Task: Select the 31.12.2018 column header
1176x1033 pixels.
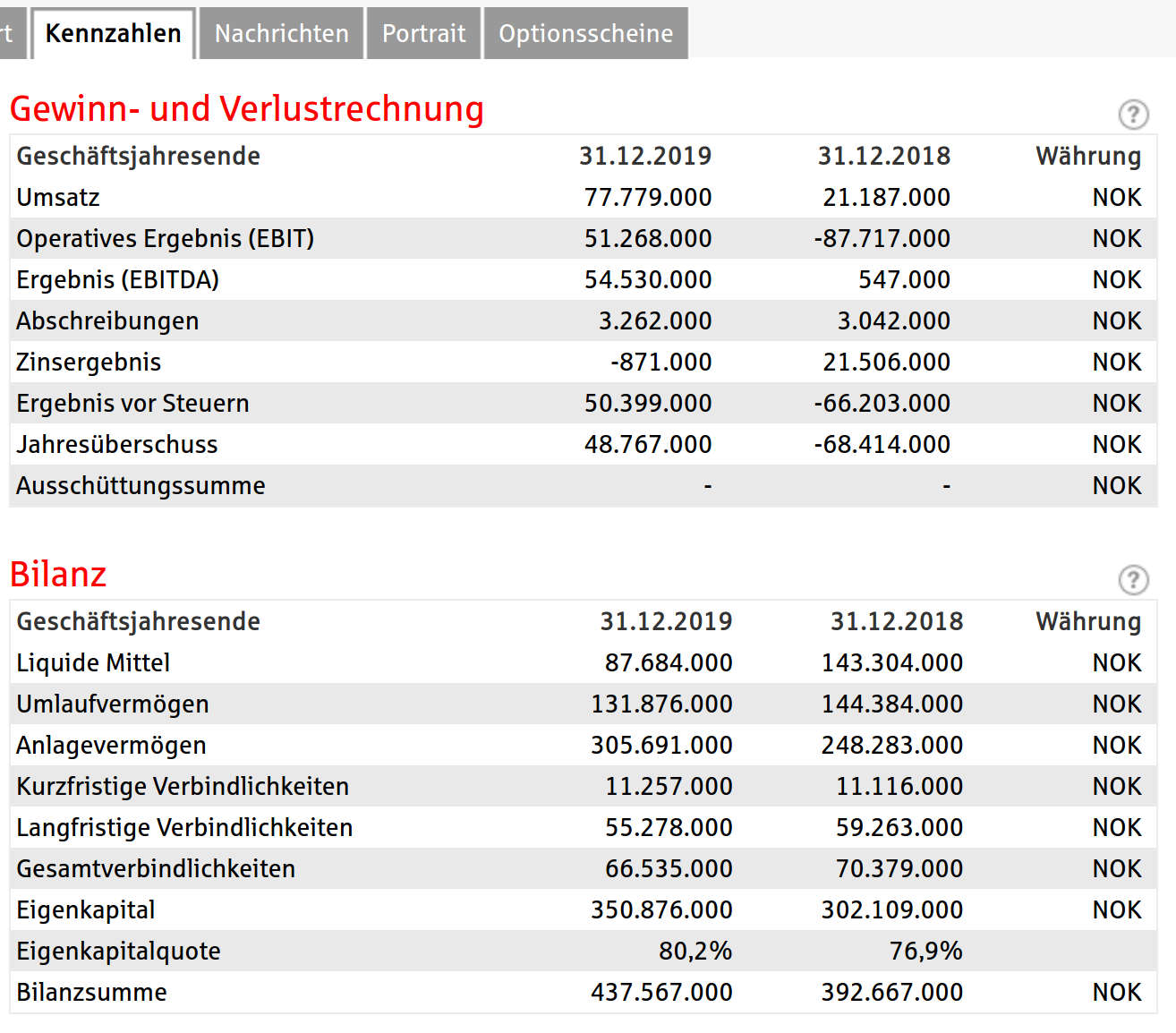Action: point(884,155)
